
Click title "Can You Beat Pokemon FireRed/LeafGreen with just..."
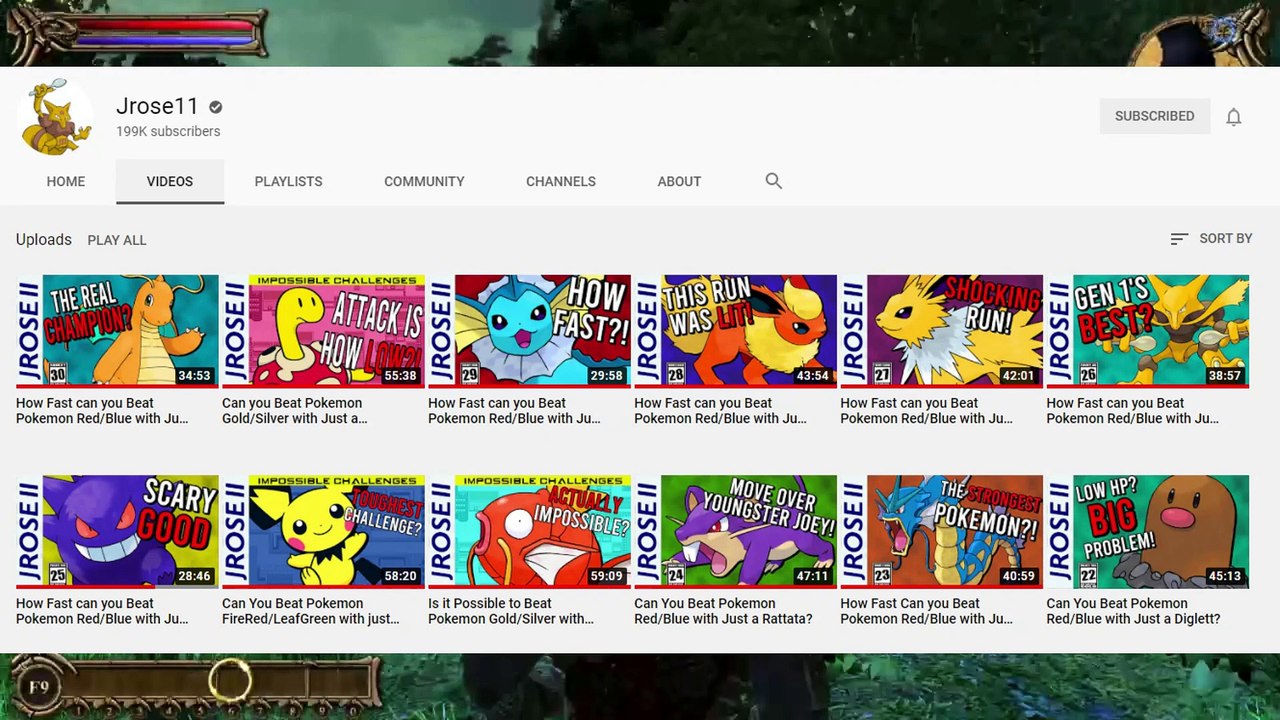pyautogui.click(x=310, y=611)
